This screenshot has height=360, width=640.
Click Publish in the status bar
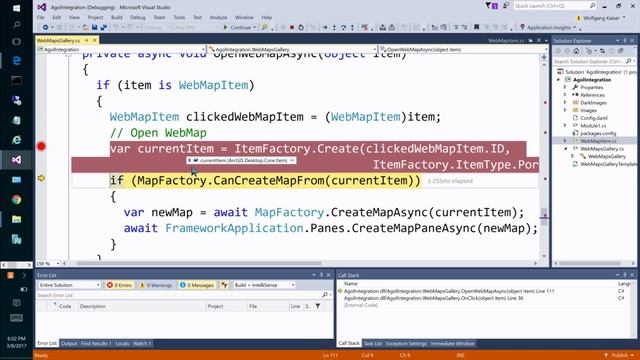[x=619, y=356]
